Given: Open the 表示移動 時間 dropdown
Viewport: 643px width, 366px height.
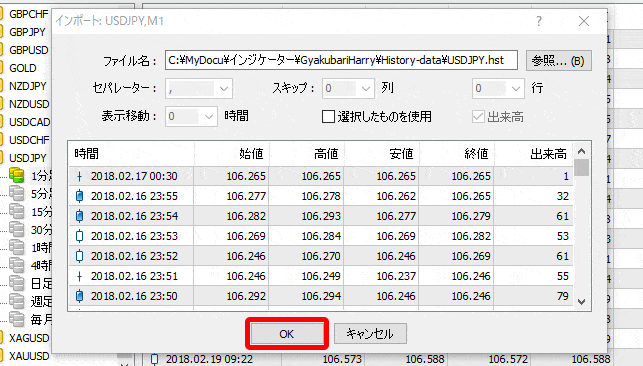Looking at the screenshot, I should (x=191, y=117).
